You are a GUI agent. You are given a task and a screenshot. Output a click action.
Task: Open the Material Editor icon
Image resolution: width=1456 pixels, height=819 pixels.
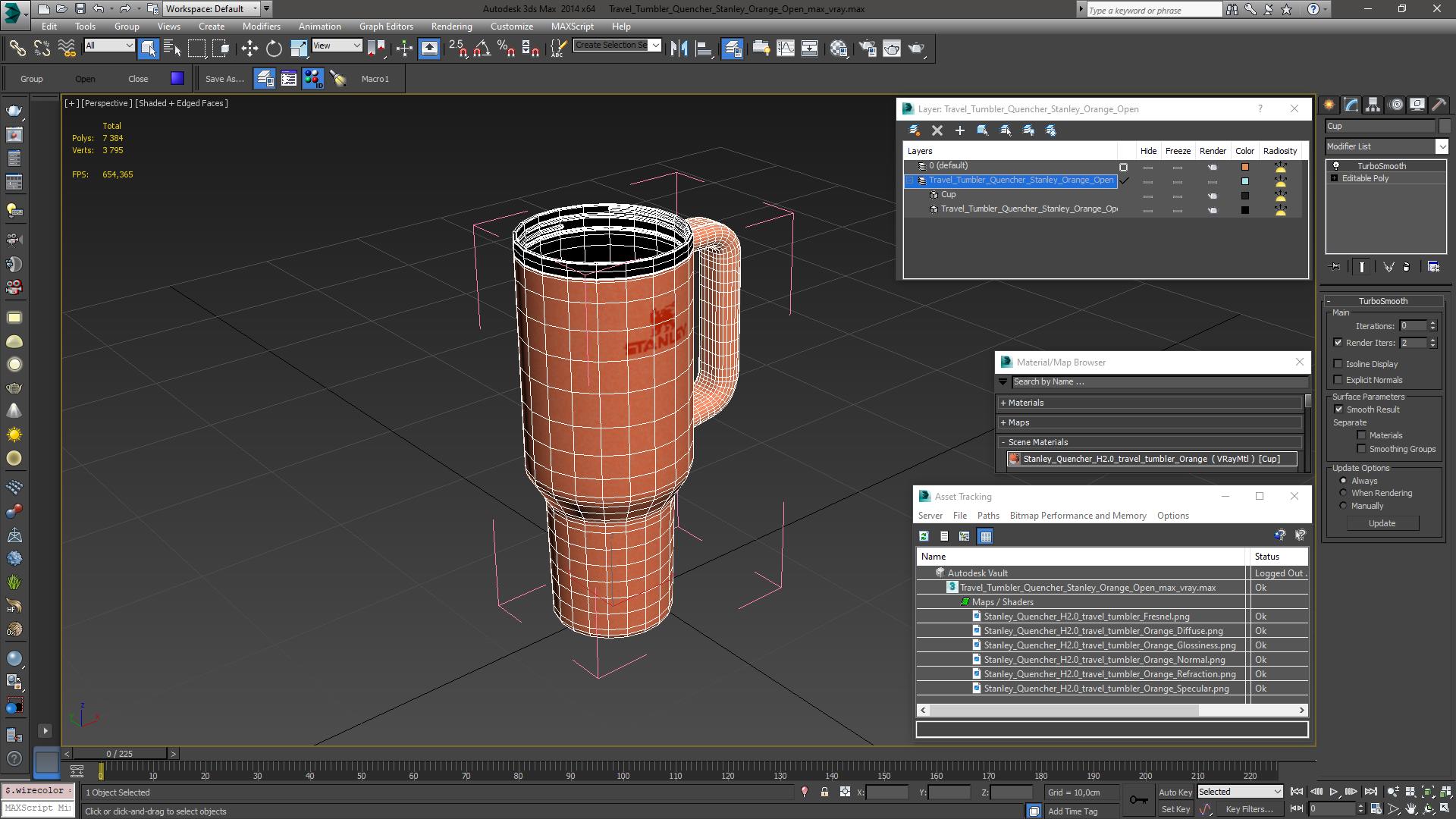(839, 49)
